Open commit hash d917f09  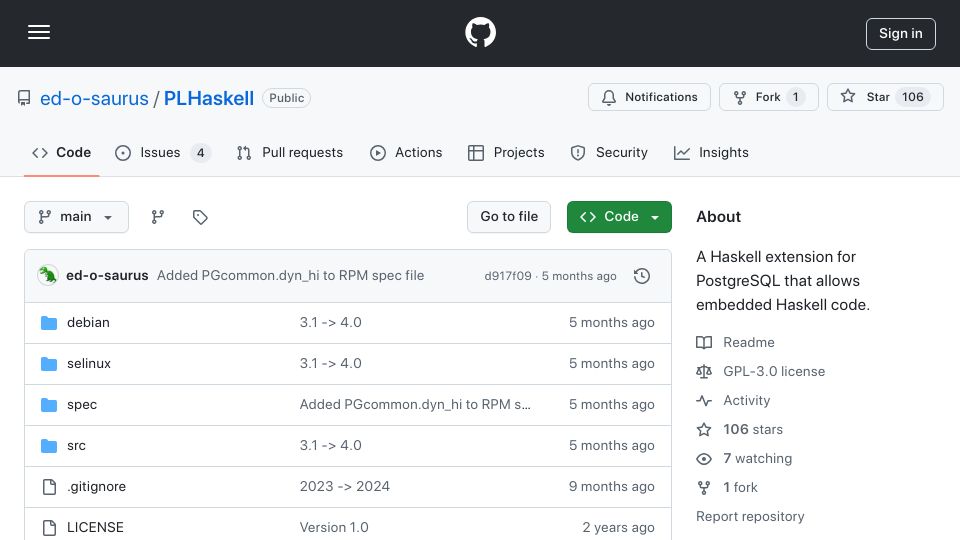click(508, 276)
